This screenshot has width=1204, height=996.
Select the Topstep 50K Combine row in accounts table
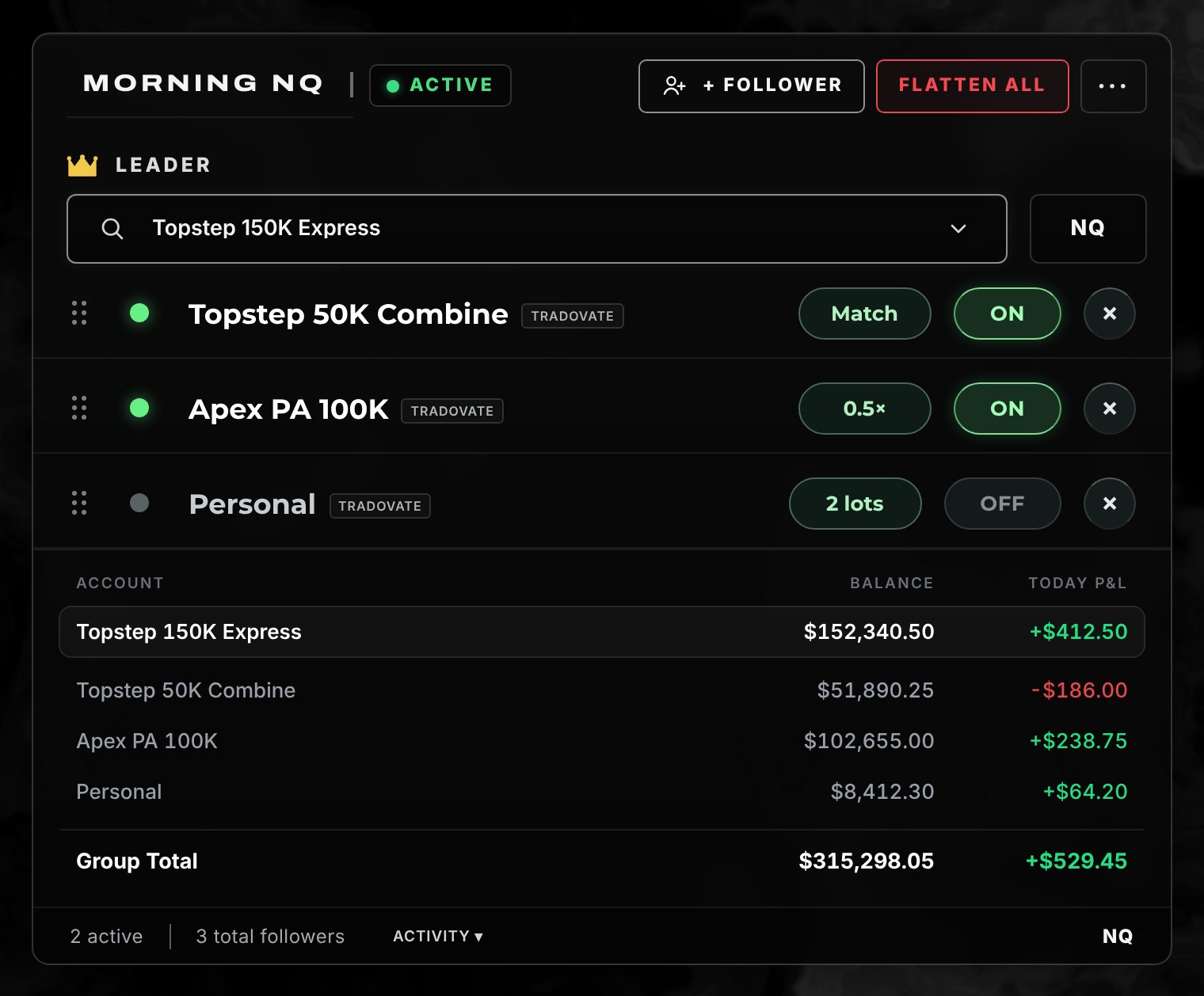pyautogui.click(x=602, y=690)
